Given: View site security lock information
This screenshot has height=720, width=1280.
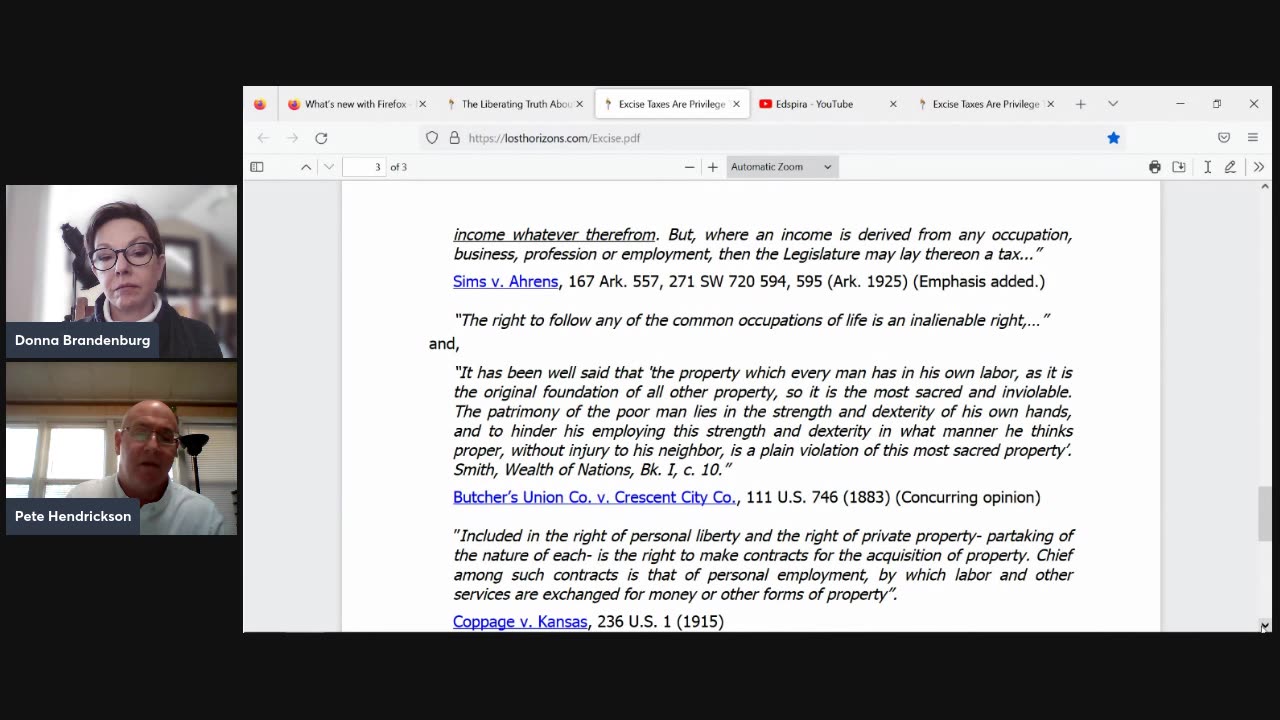Looking at the screenshot, I should 454,138.
